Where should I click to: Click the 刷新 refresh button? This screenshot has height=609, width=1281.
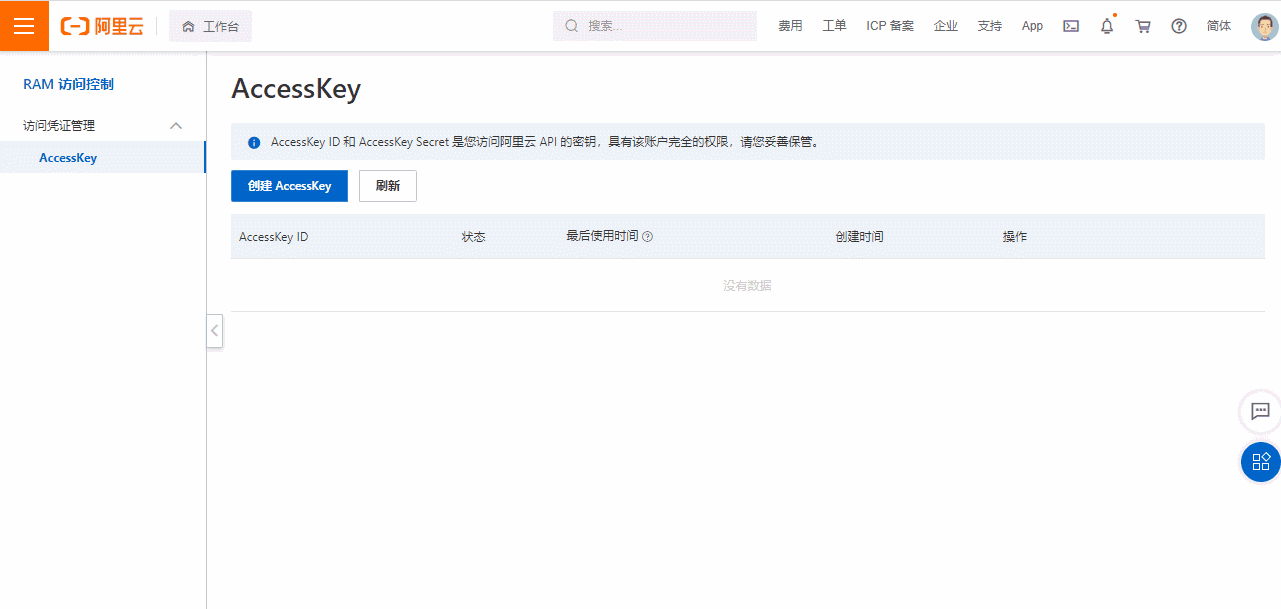[x=387, y=186]
